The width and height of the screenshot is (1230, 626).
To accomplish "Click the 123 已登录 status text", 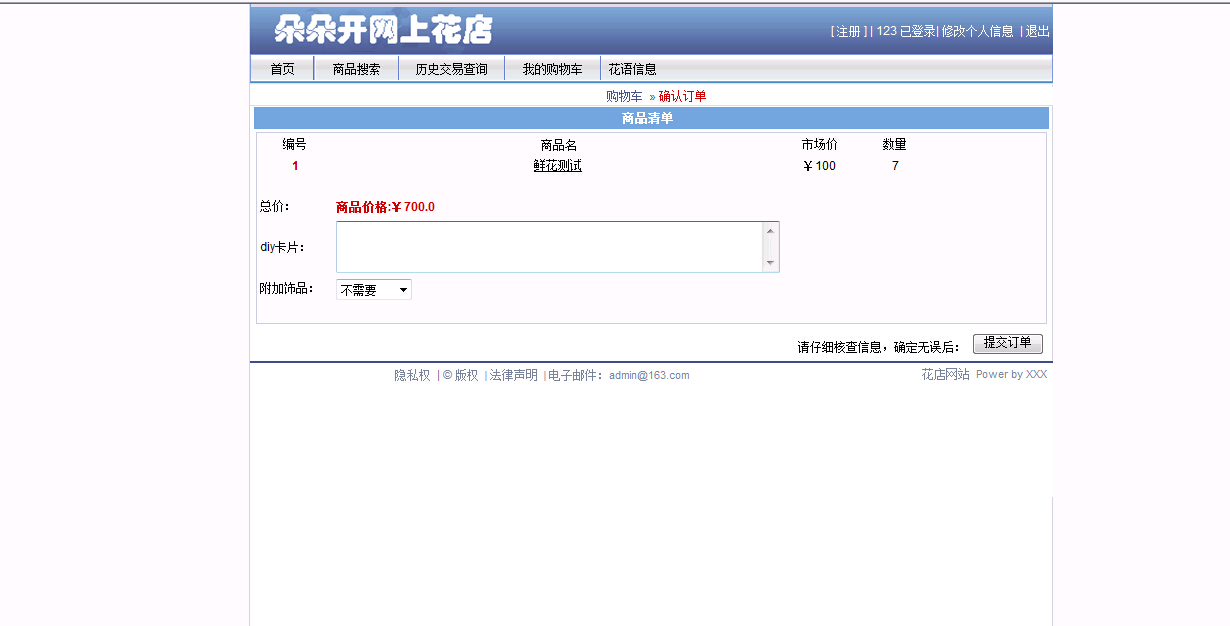I will (905, 31).
